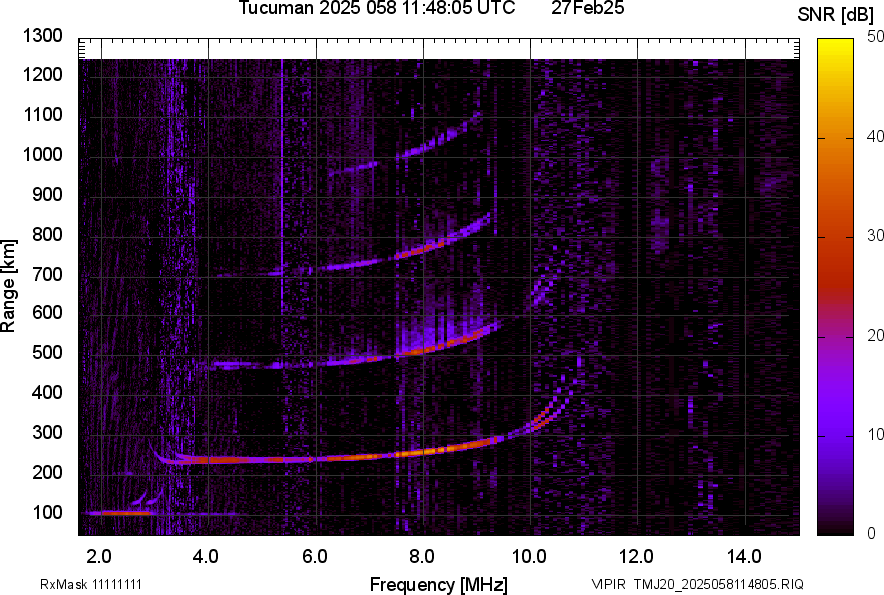Click the Tucuman timestamp plot title
The height and width of the screenshot is (595, 884).
pos(377,9)
